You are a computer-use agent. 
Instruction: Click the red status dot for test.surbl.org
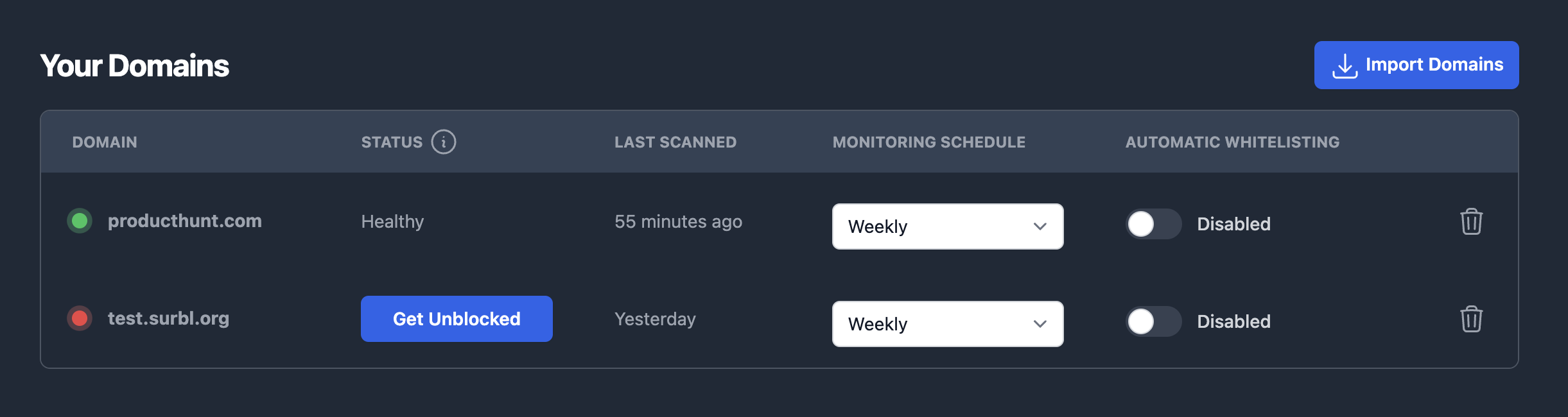(x=80, y=318)
